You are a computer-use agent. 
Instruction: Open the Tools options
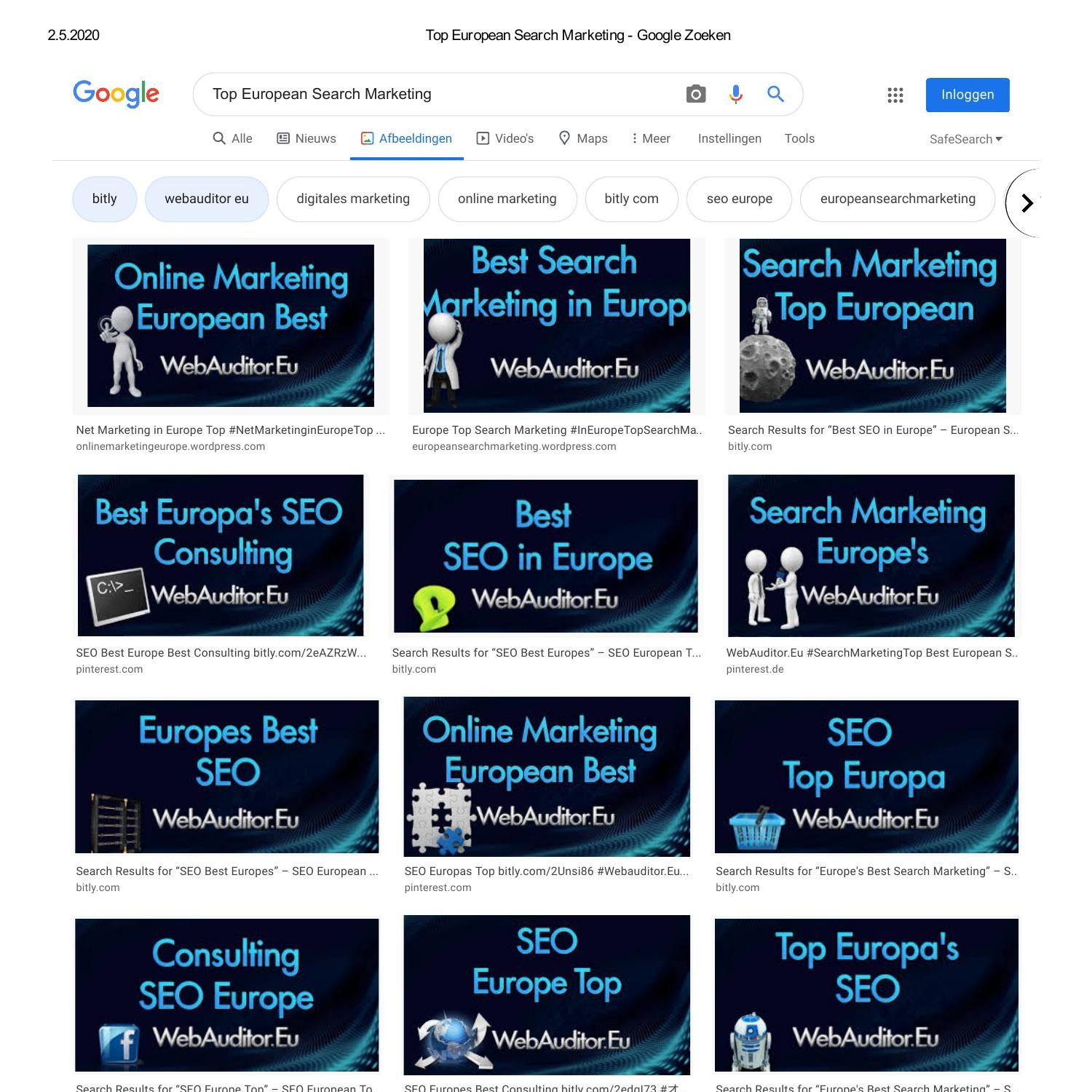coord(799,138)
